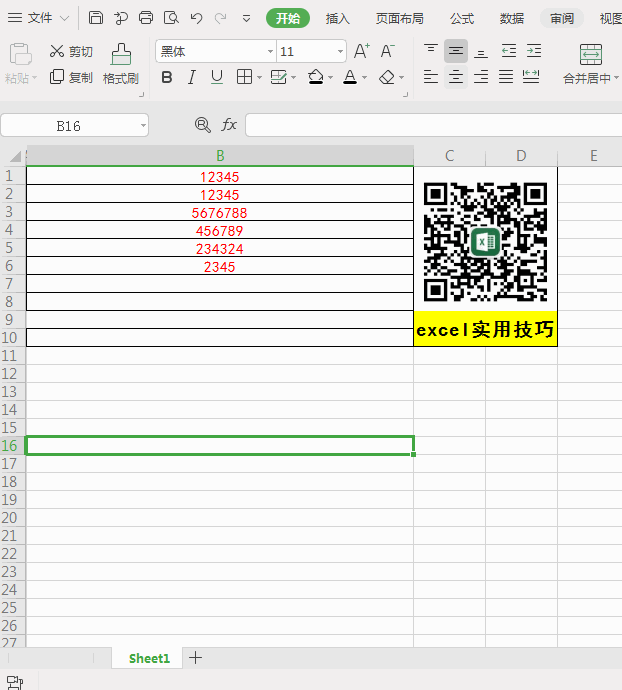Switch to the 数据 tab

pyautogui.click(x=512, y=18)
